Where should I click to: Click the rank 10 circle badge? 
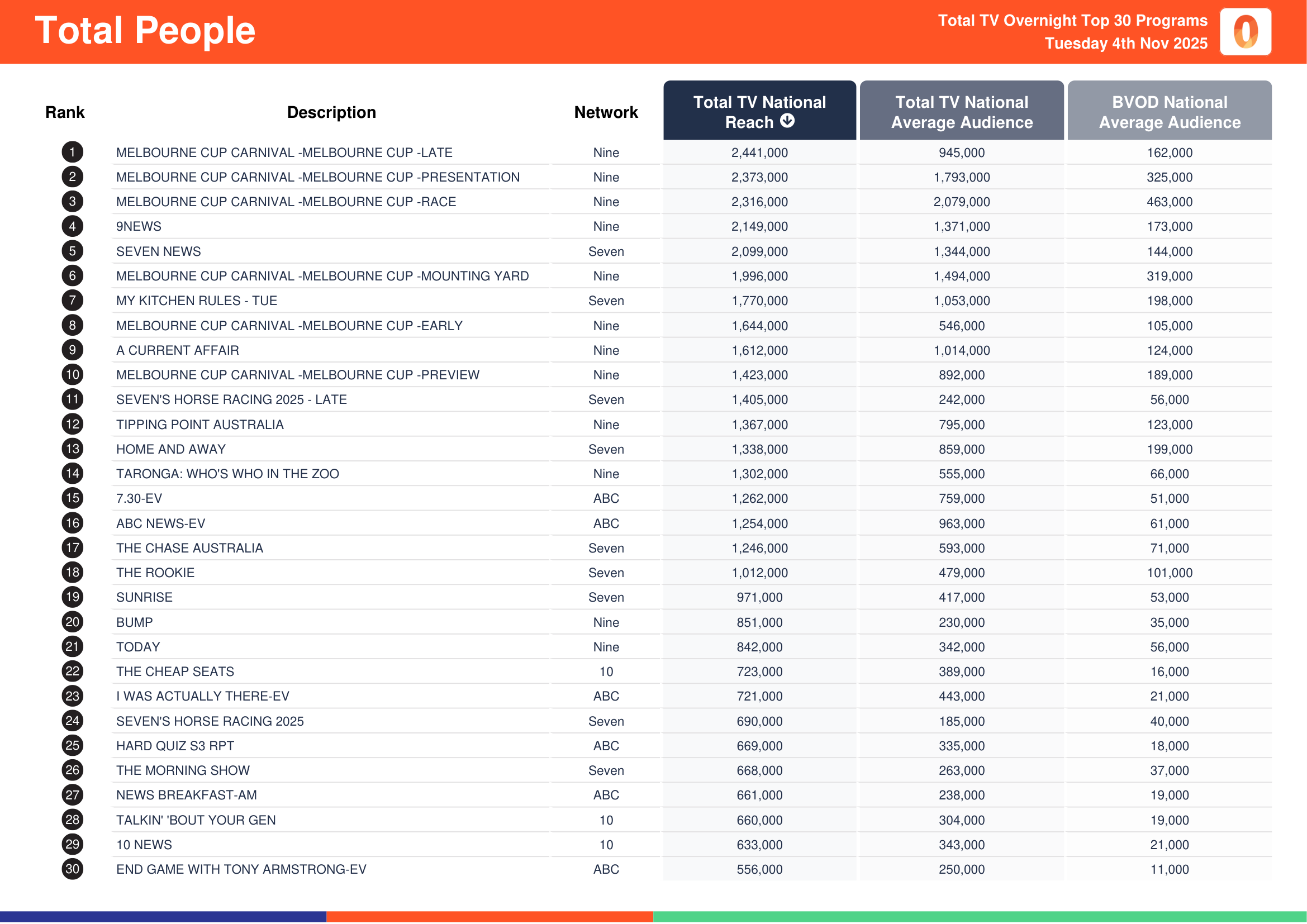point(72,374)
